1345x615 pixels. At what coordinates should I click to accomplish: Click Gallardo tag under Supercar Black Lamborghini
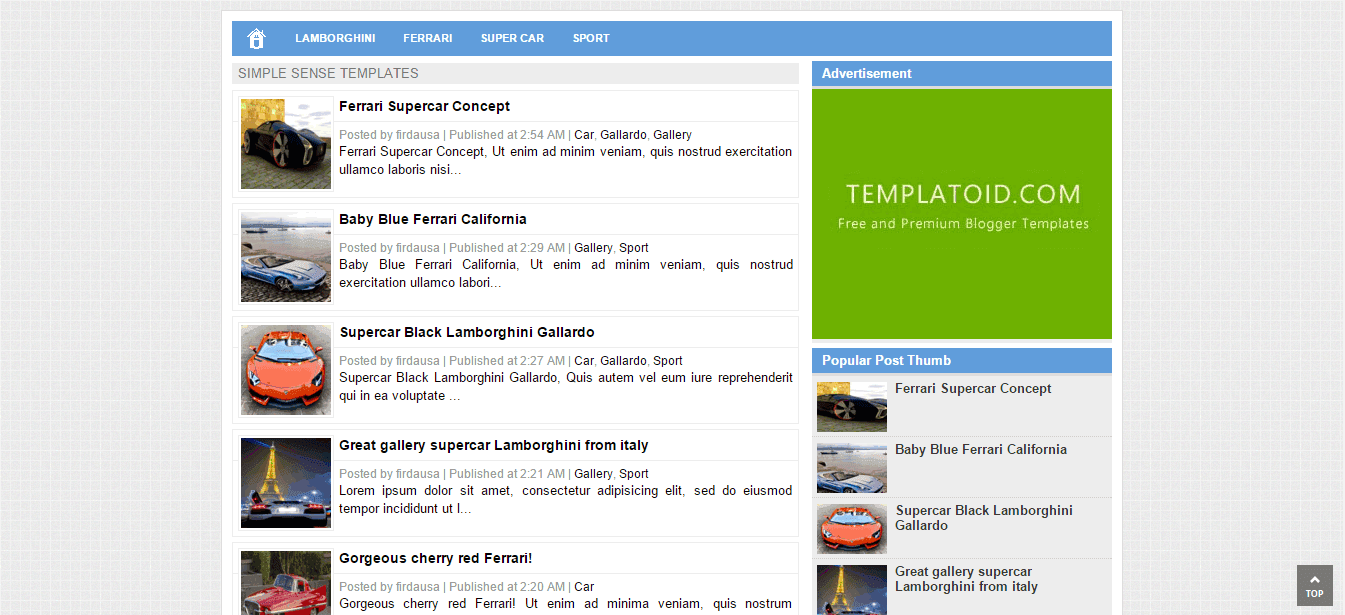623,361
